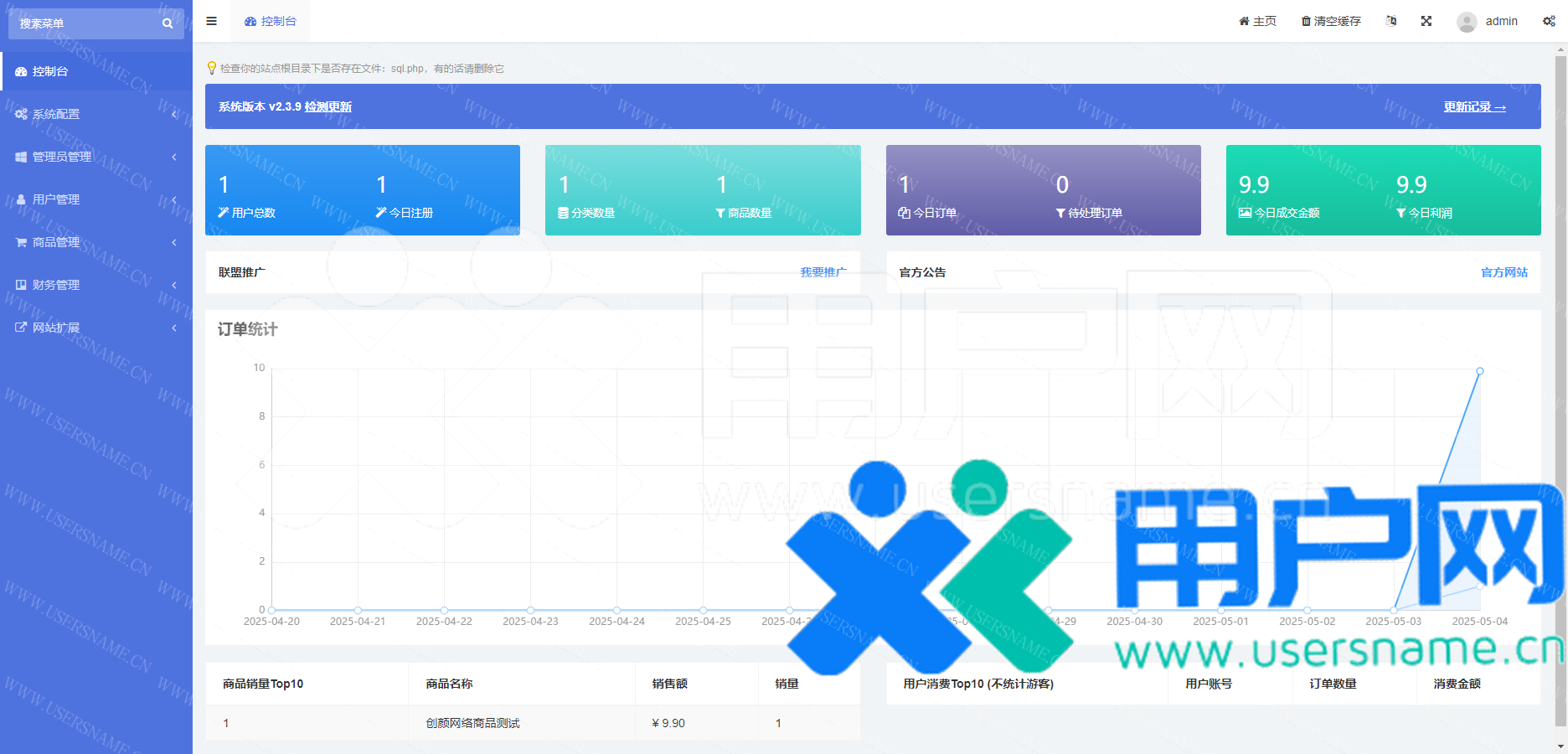Select the 控制台 tab at the top
Screen dimensions: 1568x754
[271, 21]
